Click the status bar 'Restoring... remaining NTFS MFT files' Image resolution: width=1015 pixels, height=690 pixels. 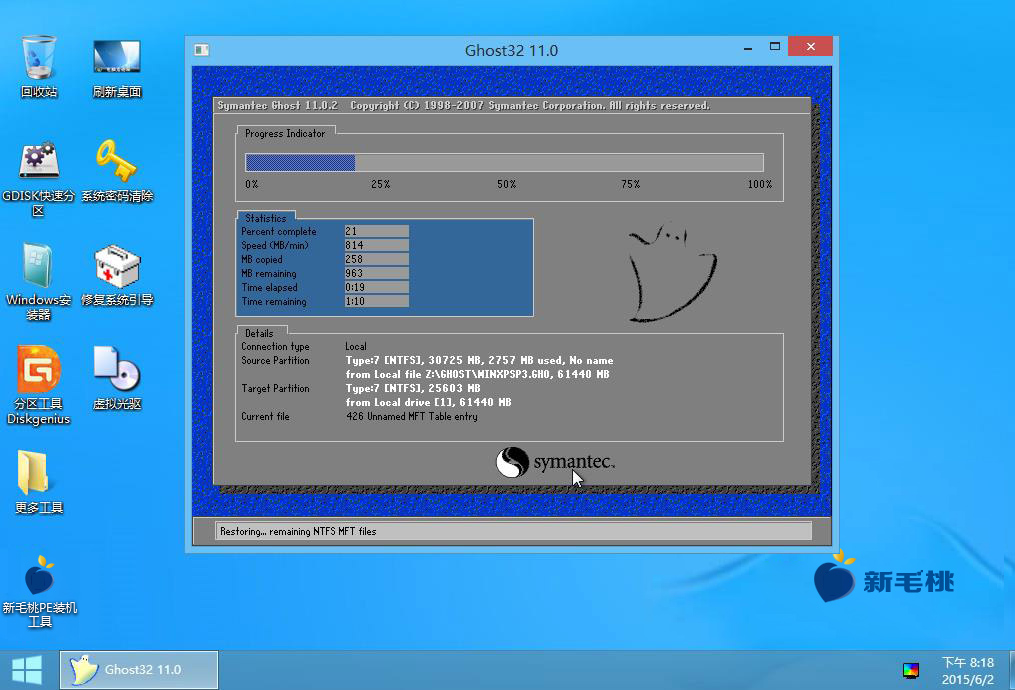(x=513, y=531)
